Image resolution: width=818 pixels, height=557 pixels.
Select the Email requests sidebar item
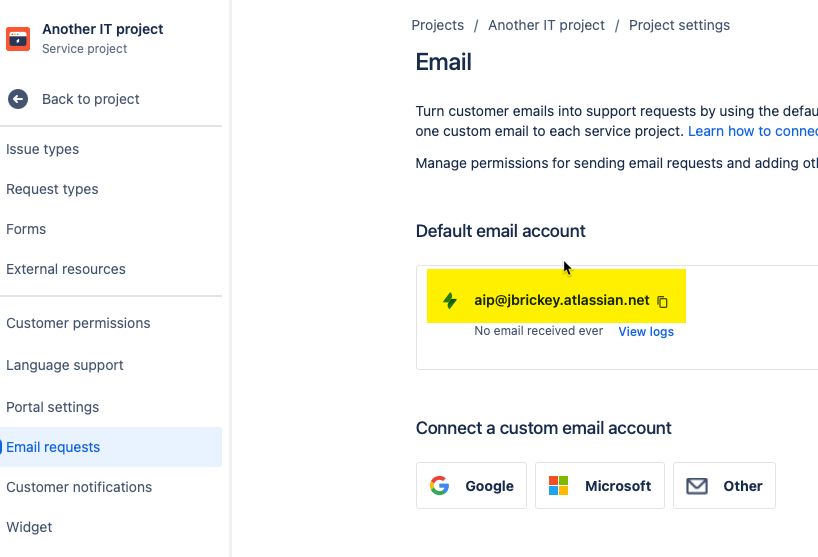pos(111,447)
